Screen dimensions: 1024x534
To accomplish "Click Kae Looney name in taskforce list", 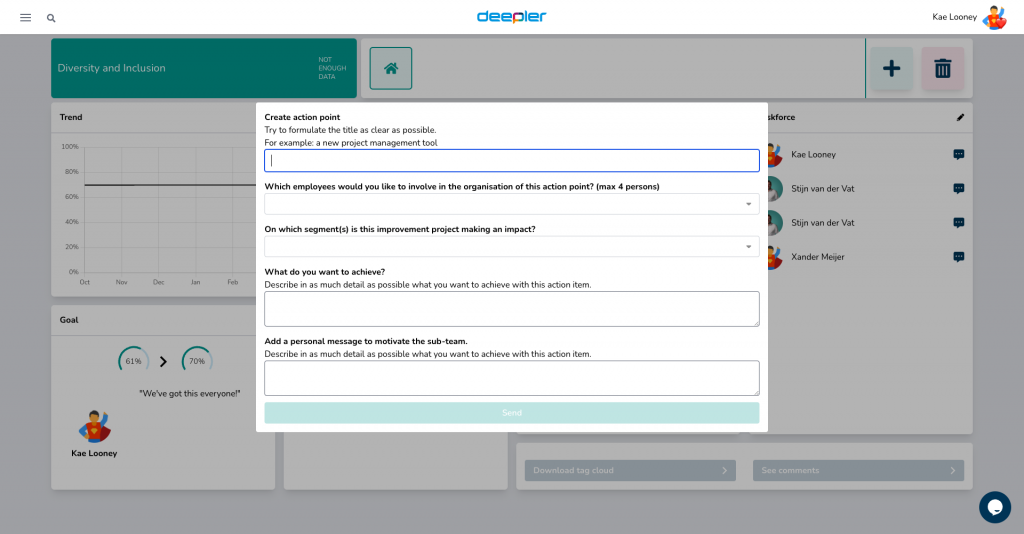I will click(813, 155).
